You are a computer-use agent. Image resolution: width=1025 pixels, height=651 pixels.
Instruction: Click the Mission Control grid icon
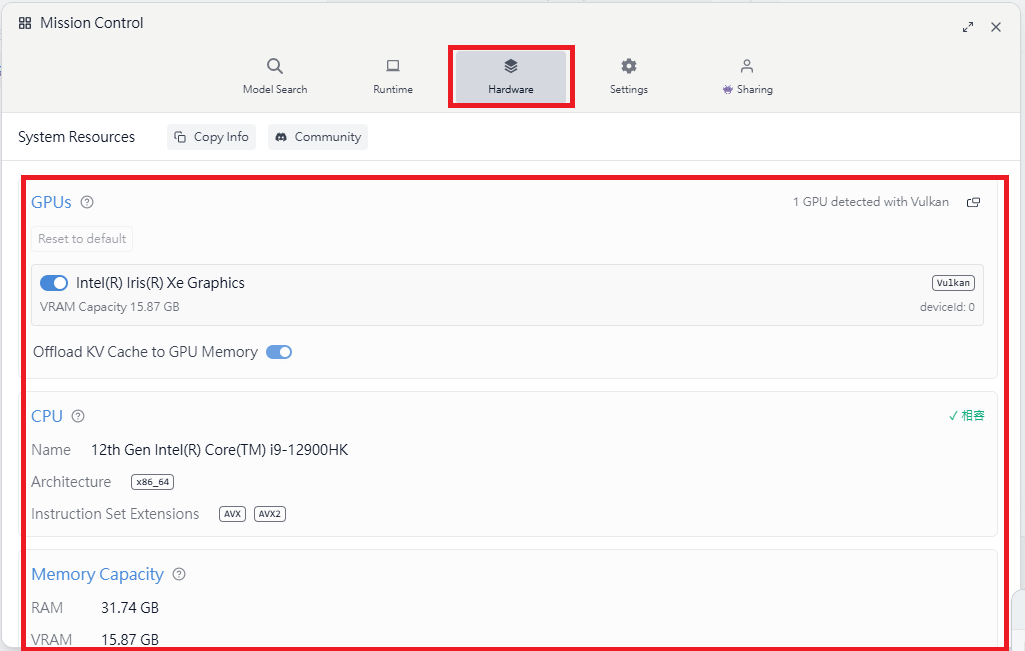pyautogui.click(x=25, y=24)
